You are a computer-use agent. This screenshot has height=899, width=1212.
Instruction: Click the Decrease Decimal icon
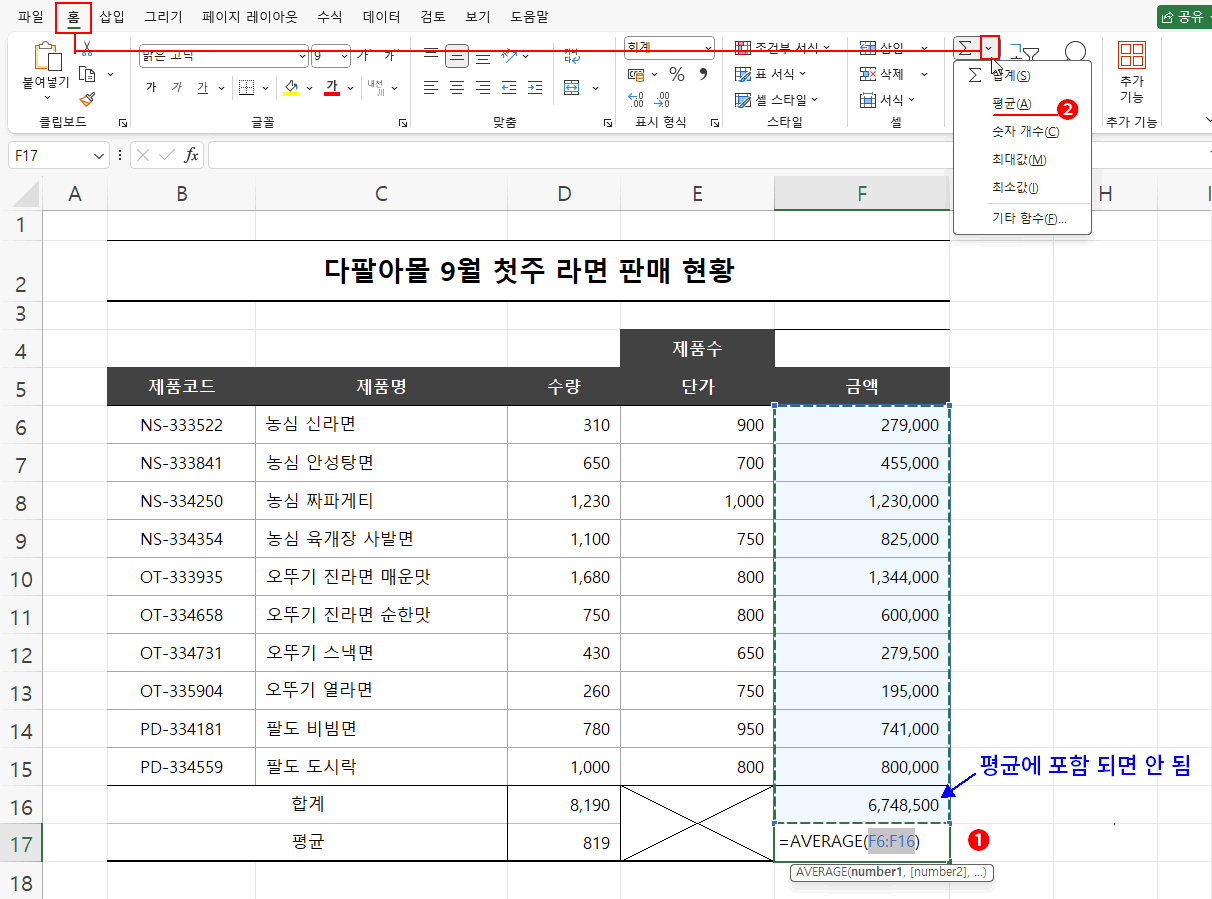coord(662,100)
